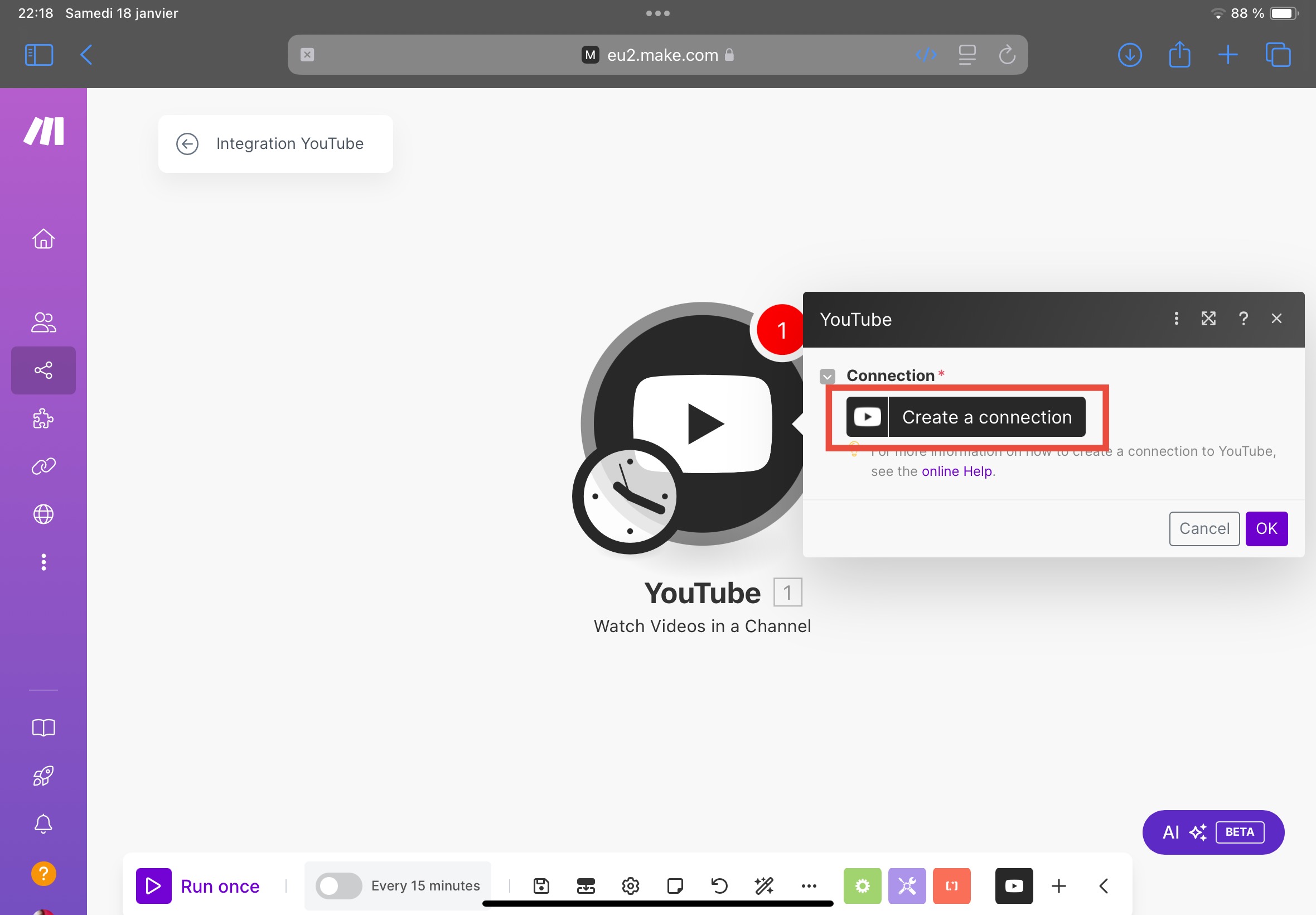Click Cancel in YouTube dialog
Viewport: 1316px width, 915px height.
point(1204,528)
